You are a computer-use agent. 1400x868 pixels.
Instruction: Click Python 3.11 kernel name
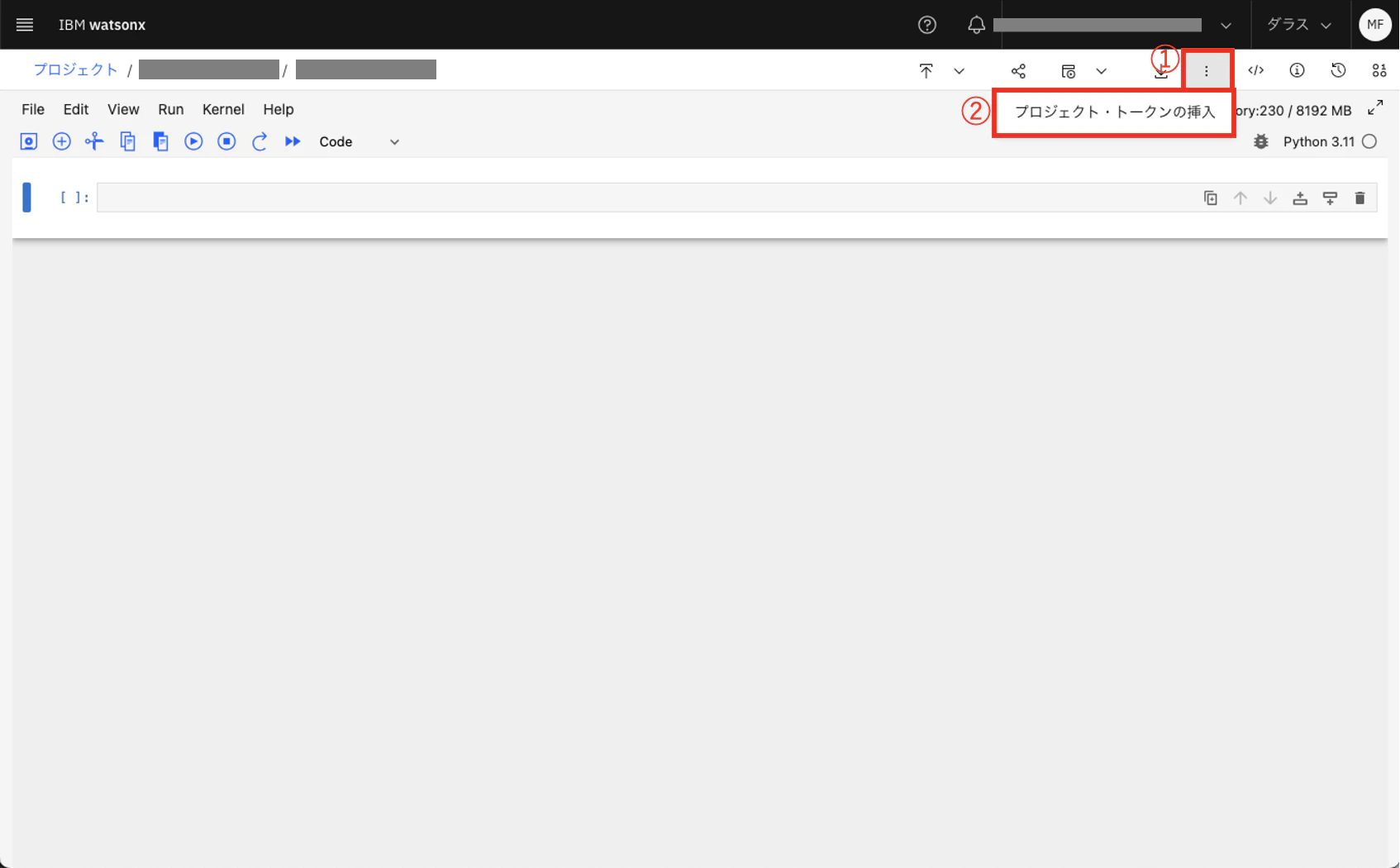pyautogui.click(x=1318, y=141)
